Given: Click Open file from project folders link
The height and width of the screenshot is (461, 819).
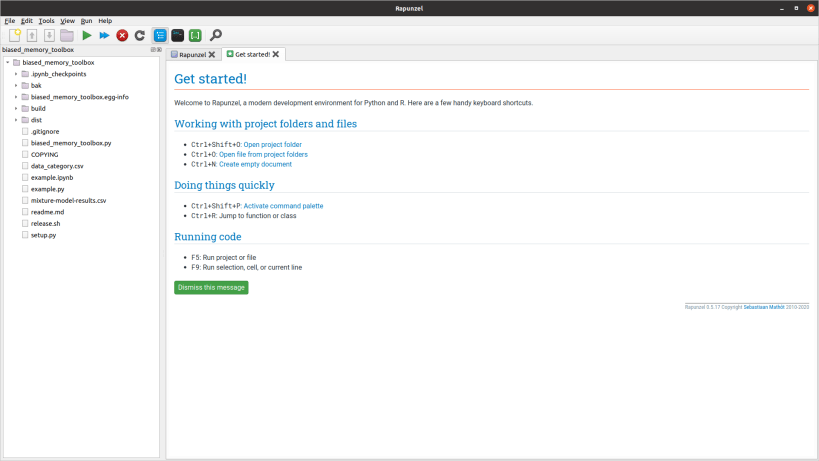Looking at the screenshot, I should click(263, 155).
